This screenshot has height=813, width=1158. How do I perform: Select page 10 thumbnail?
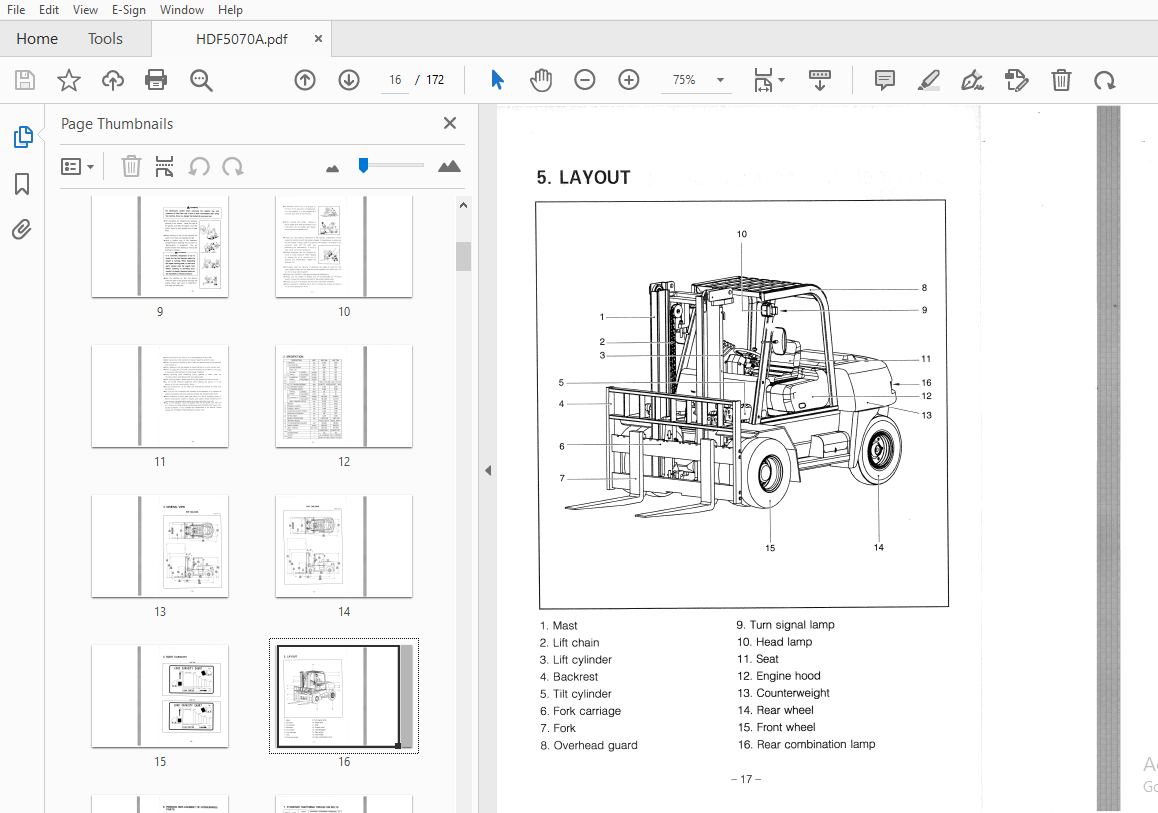point(343,247)
